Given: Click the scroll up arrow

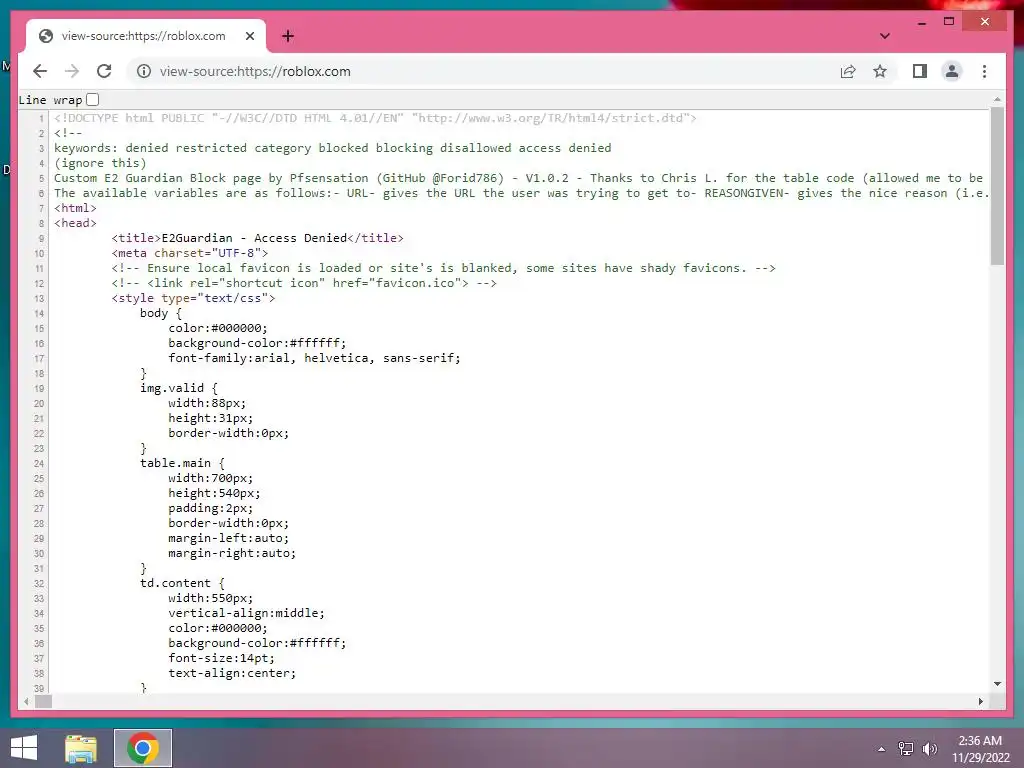Looking at the screenshot, I should tap(997, 99).
